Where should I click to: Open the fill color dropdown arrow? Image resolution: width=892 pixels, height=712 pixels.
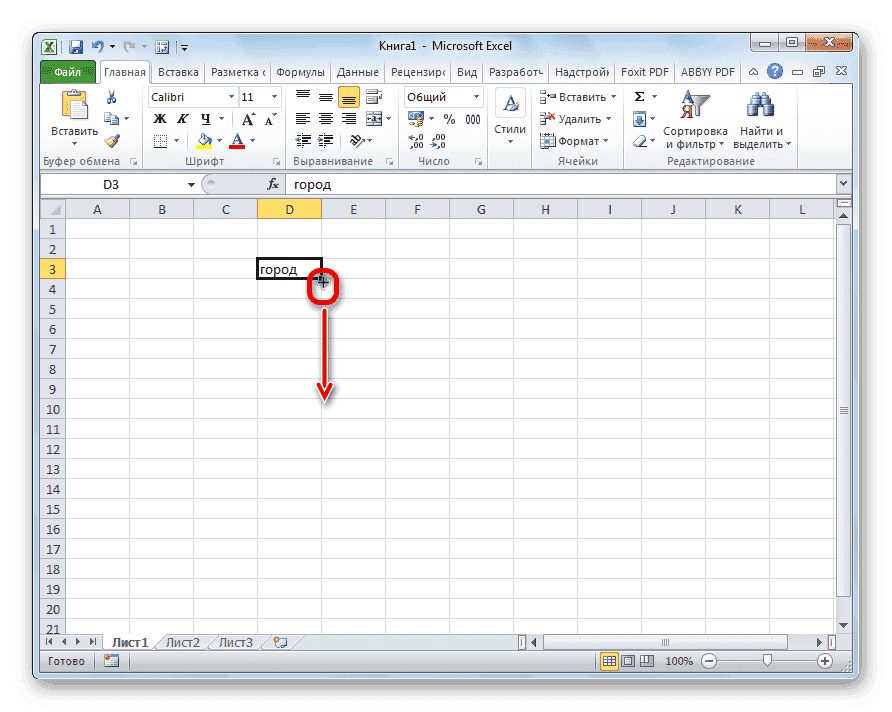click(x=220, y=140)
